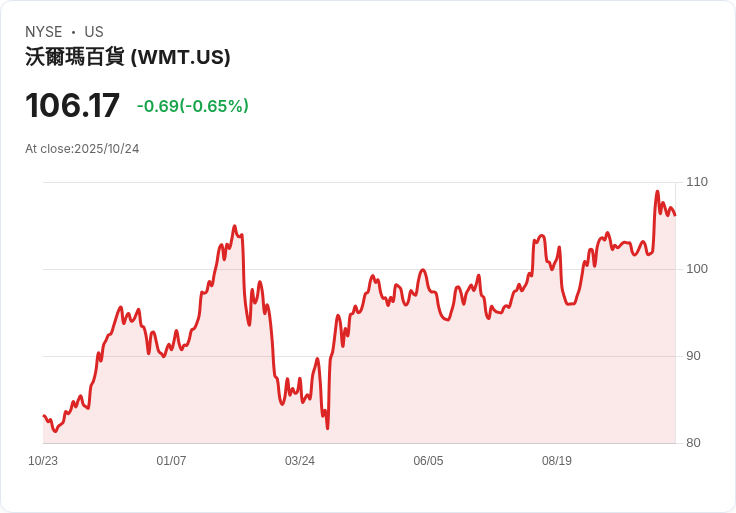
Task: Click the leftmost start of the price line
Action: click(x=44, y=416)
